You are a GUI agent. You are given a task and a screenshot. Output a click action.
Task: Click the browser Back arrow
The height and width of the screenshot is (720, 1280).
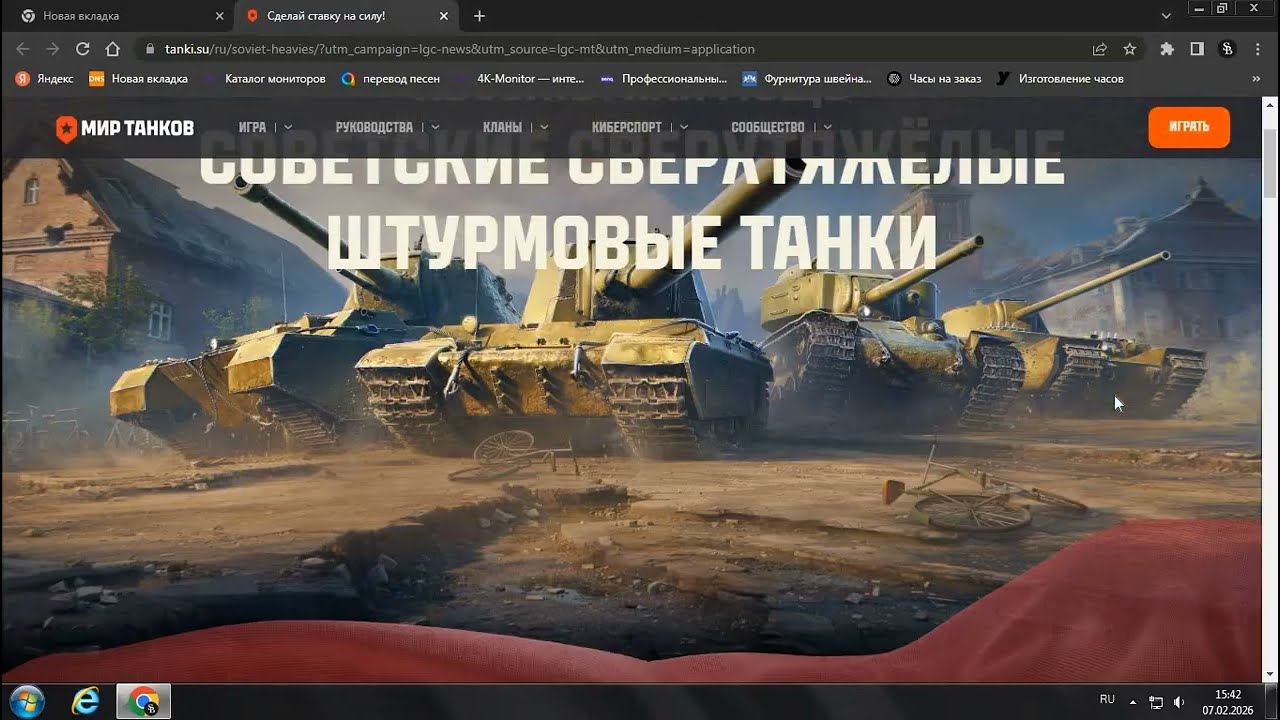coord(23,48)
